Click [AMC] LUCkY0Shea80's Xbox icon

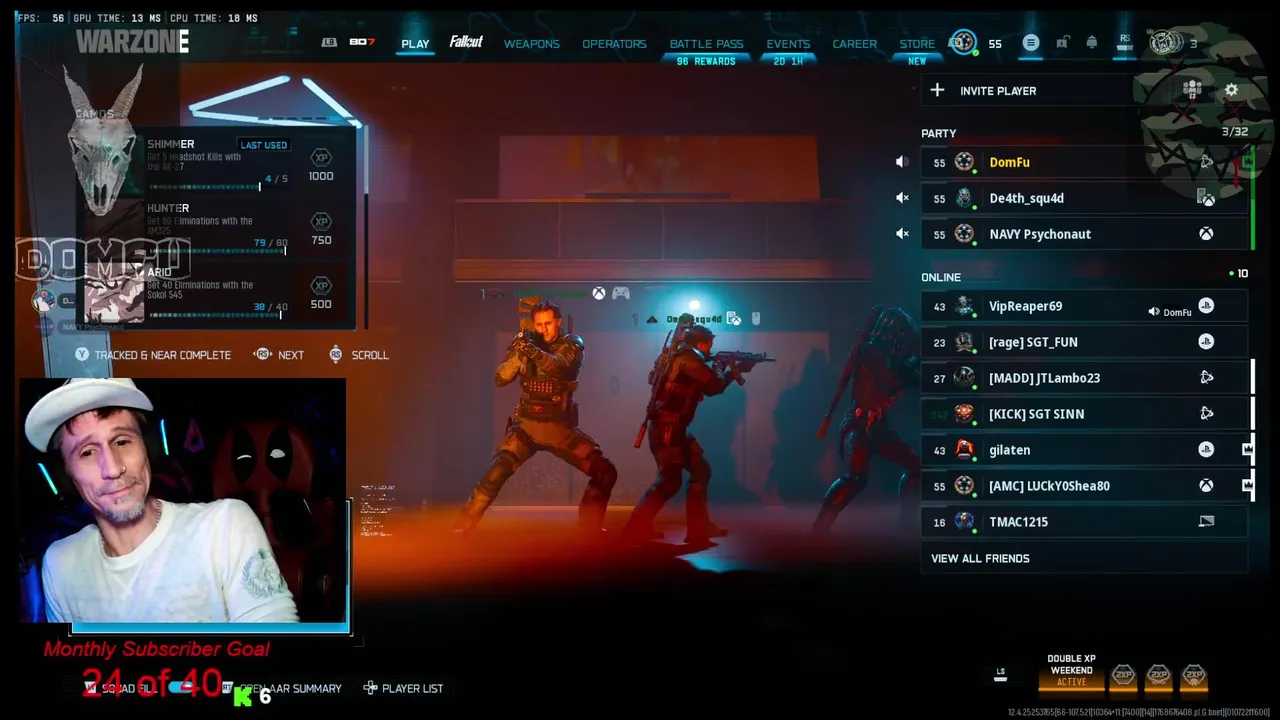tap(1206, 486)
